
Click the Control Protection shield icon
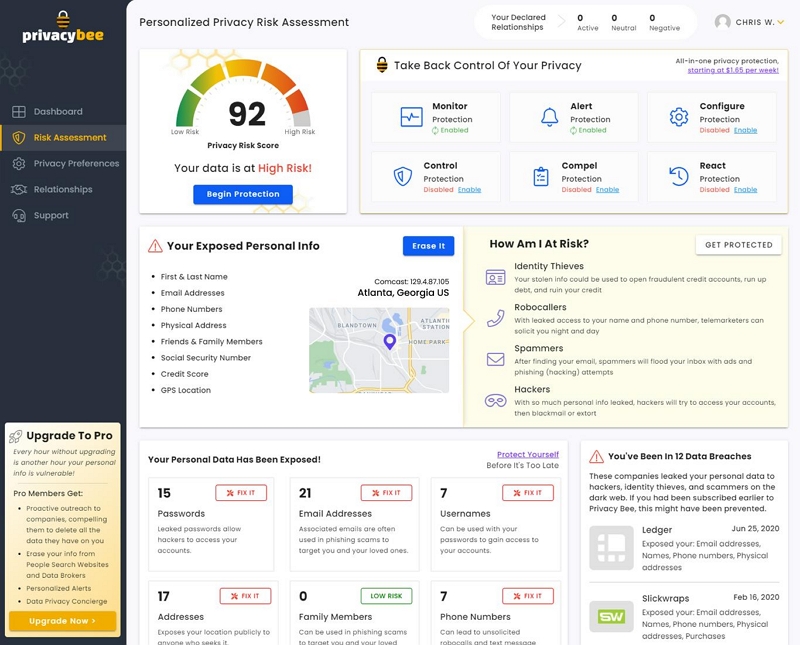[403, 177]
